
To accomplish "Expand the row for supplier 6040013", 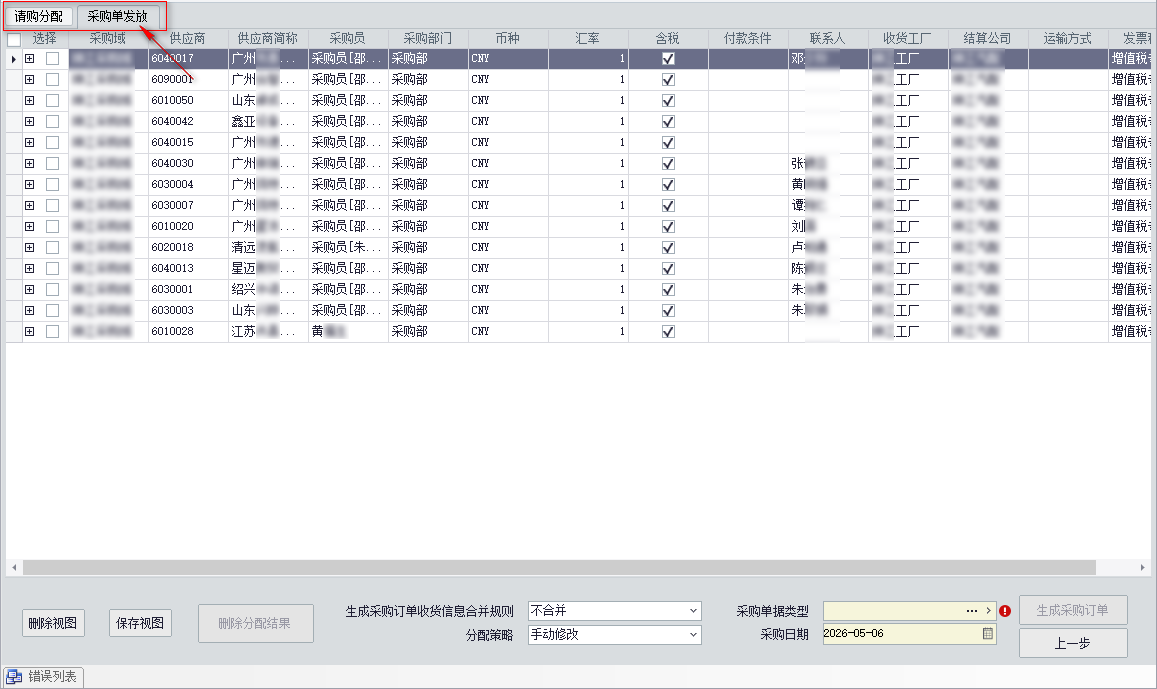I will [30, 269].
